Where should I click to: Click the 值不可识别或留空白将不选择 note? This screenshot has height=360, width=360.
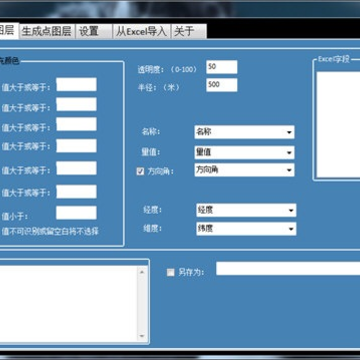pyautogui.click(x=50, y=231)
